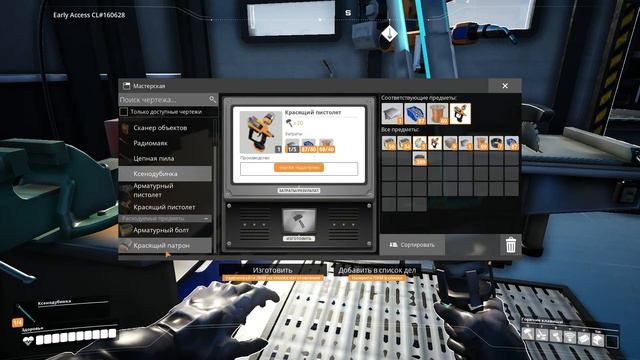Select the Арматурный болт blueprint

coord(165,230)
